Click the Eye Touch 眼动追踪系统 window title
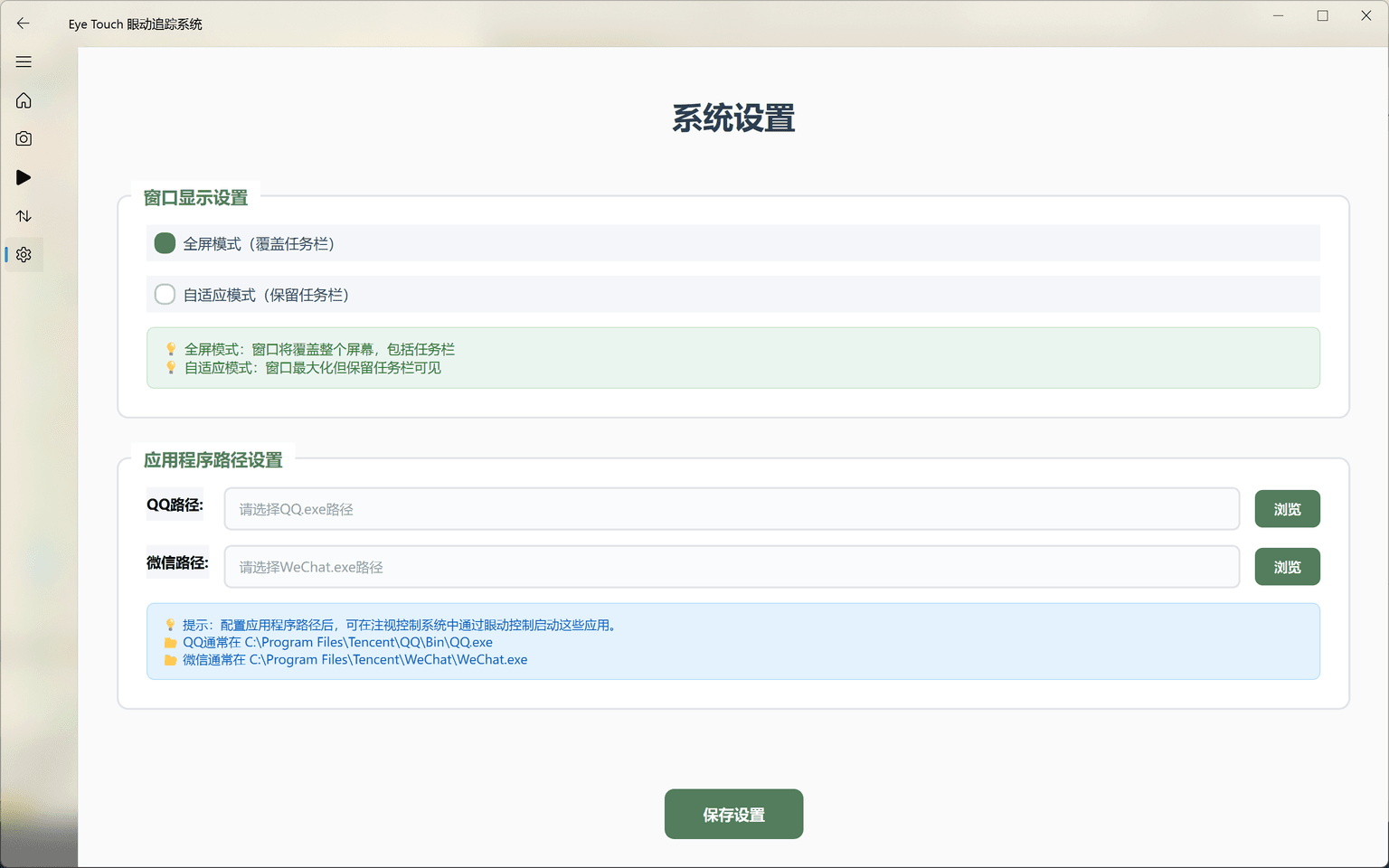1389x868 pixels. (136, 24)
